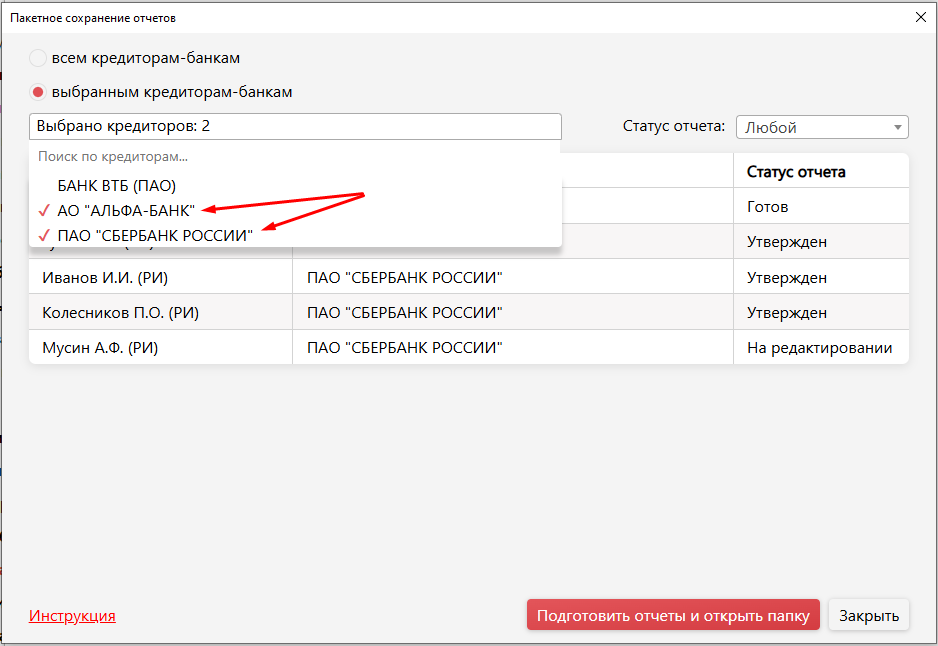This screenshot has width=938, height=646.
Task: Click the red checkmark beside АО "АЛЬФА-БАНК"
Action: pos(43,210)
